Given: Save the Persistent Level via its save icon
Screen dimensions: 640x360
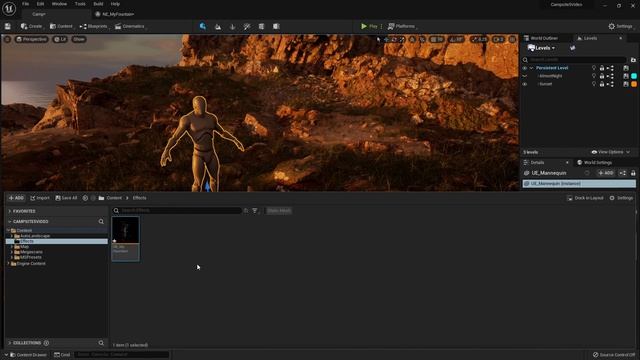Looking at the screenshot, I should [626, 68].
